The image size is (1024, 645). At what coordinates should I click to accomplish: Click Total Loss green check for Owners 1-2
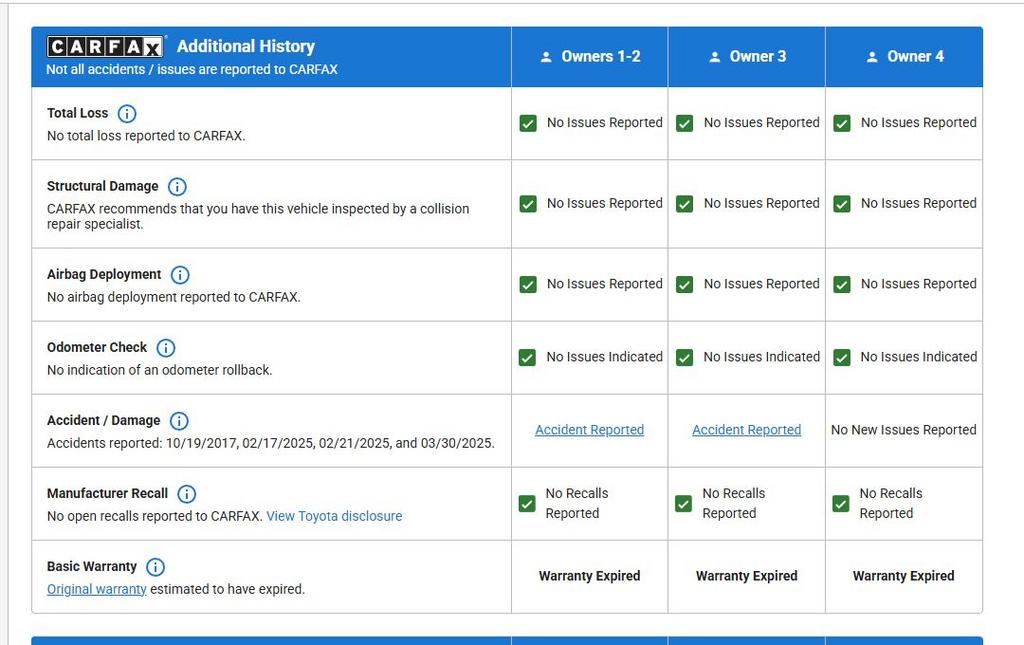click(x=528, y=123)
